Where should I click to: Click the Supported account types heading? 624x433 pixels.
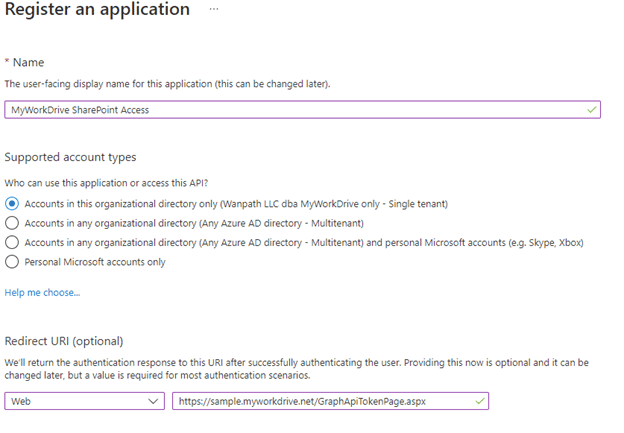pyautogui.click(x=70, y=158)
